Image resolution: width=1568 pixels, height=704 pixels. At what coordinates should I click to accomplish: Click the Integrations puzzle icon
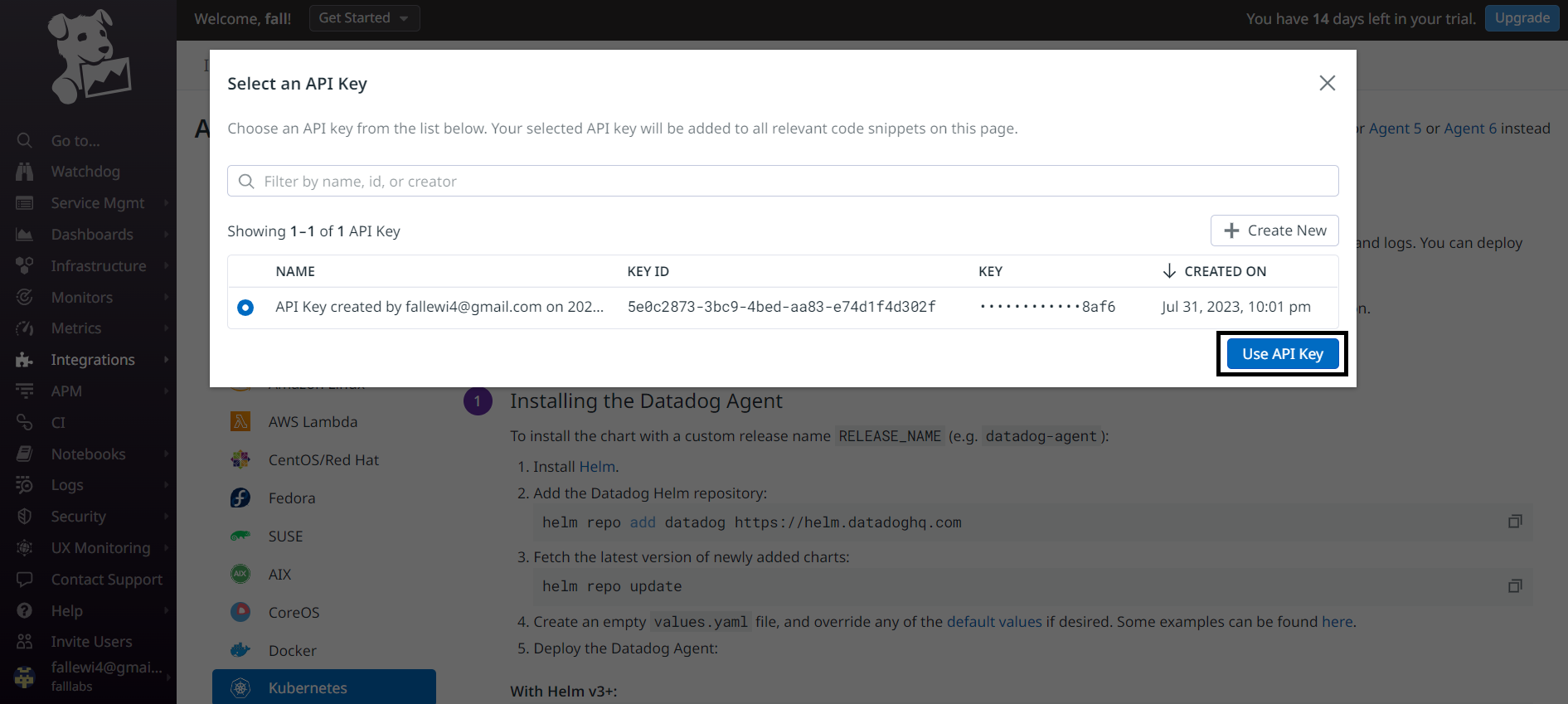click(25, 360)
